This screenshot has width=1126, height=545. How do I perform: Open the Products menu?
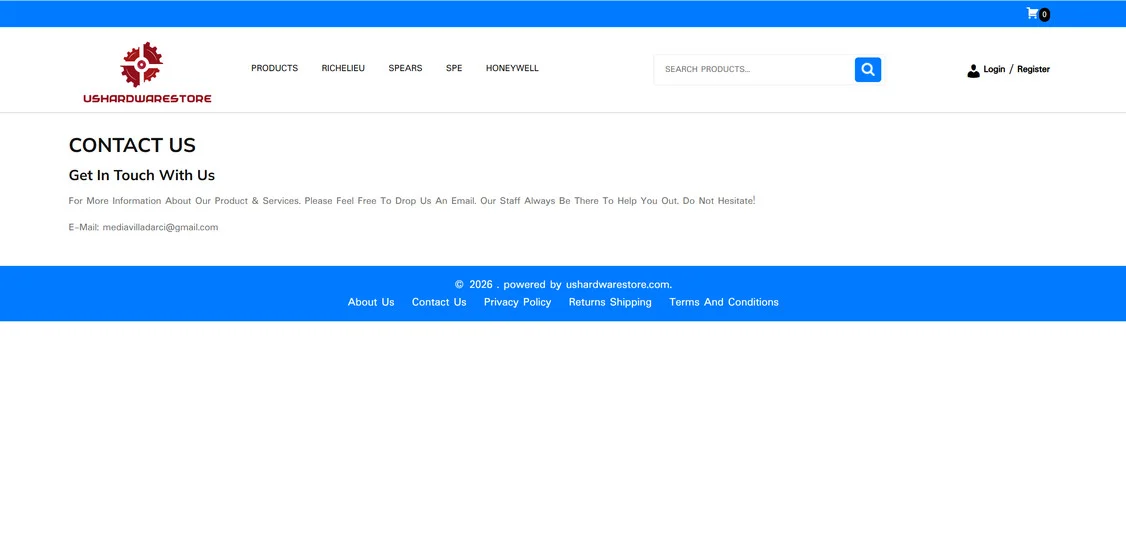pyautogui.click(x=274, y=68)
